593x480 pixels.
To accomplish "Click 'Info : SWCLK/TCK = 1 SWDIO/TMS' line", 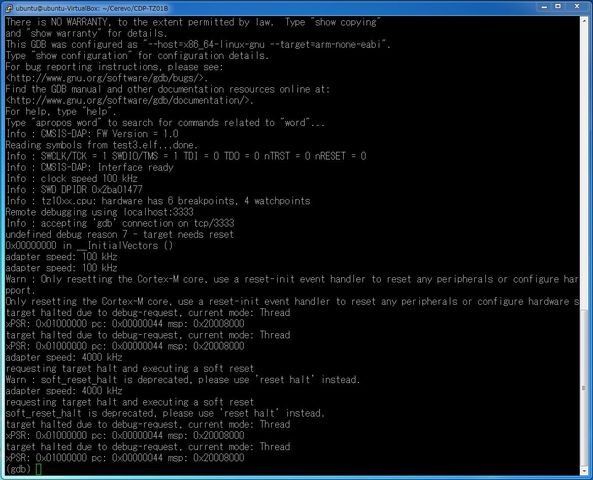I will pyautogui.click(x=186, y=156).
